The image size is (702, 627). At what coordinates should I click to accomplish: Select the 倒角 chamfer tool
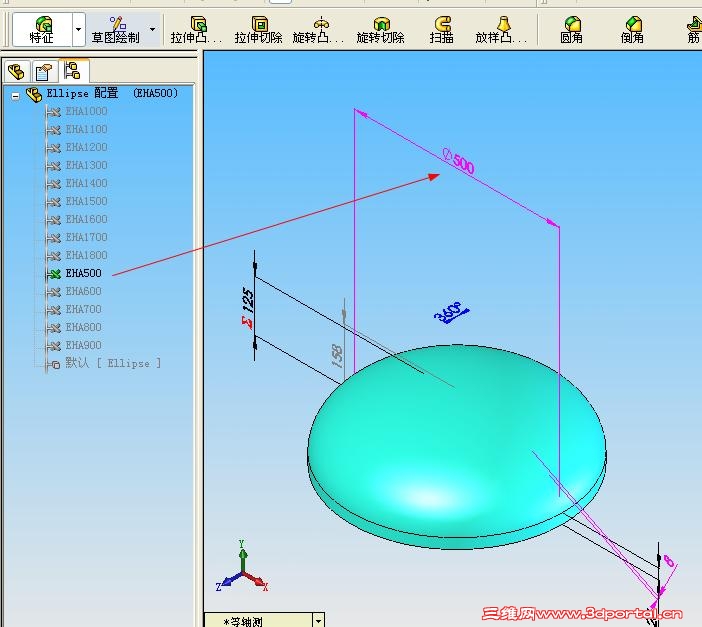(x=632, y=30)
